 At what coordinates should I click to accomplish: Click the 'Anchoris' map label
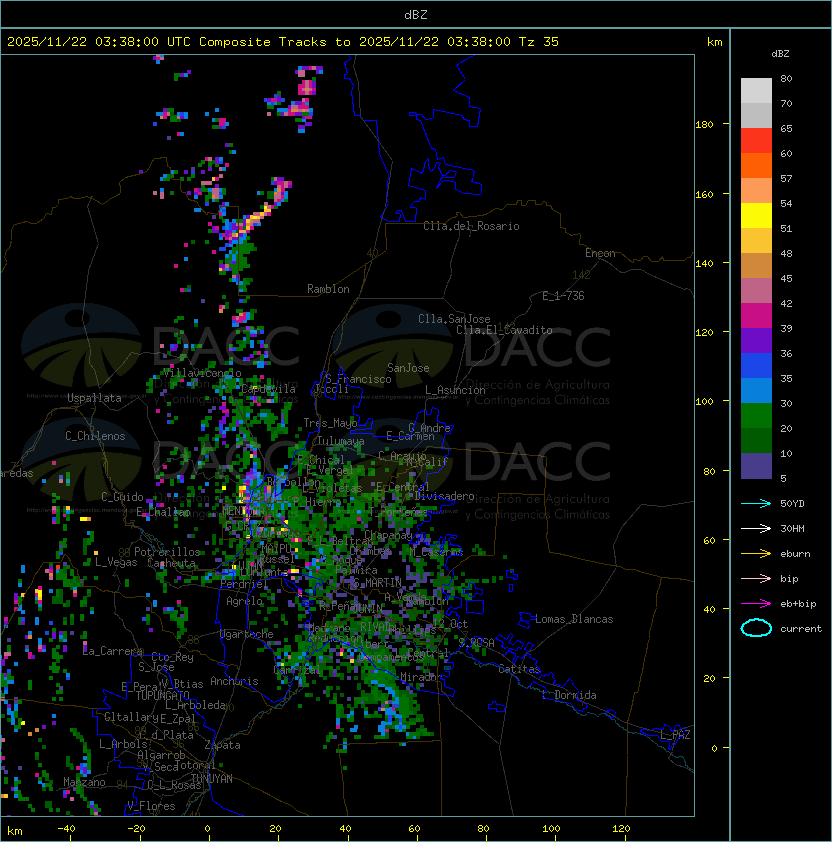click(x=234, y=681)
